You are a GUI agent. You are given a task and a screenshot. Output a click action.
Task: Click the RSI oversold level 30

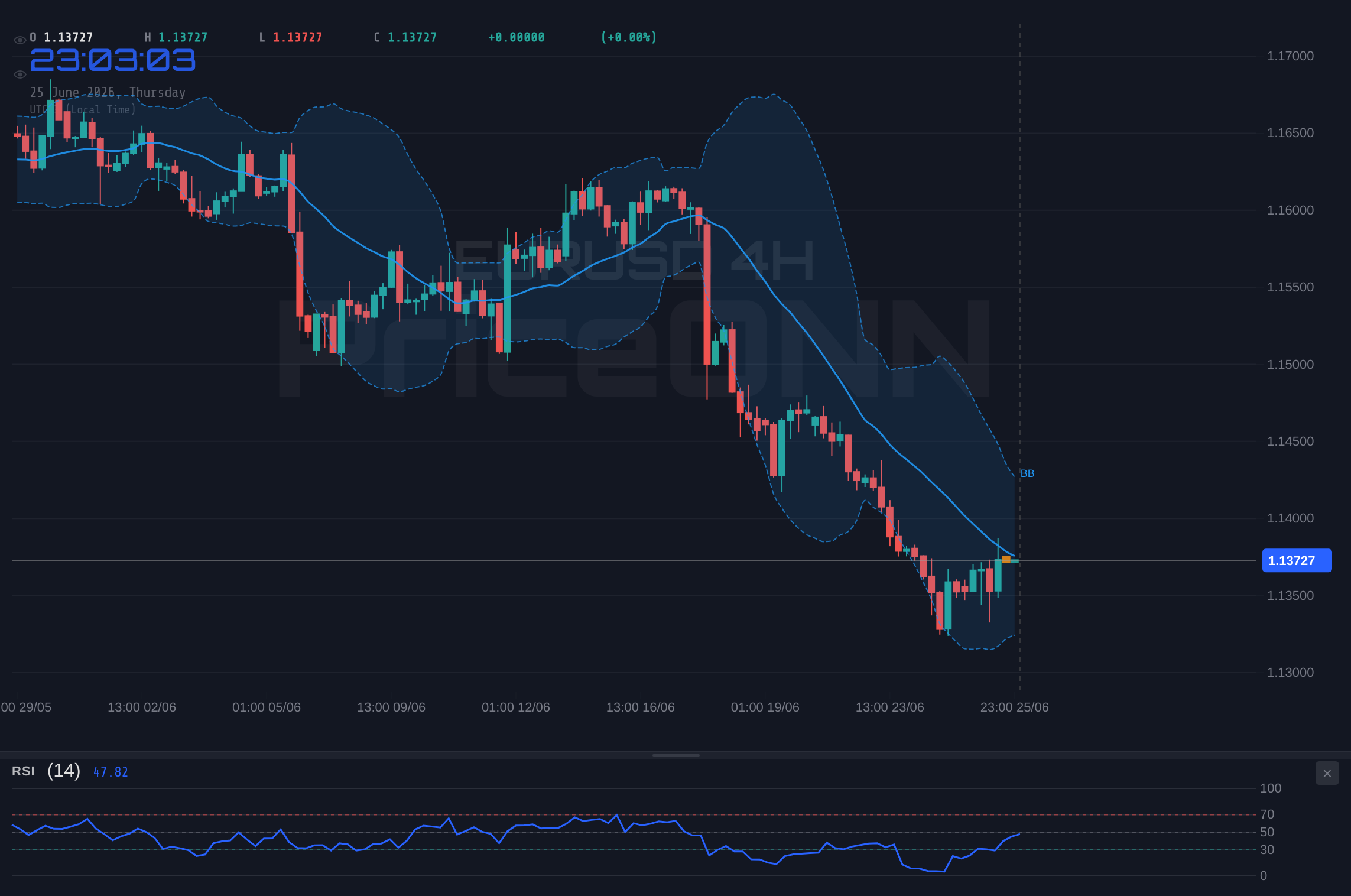click(1267, 850)
